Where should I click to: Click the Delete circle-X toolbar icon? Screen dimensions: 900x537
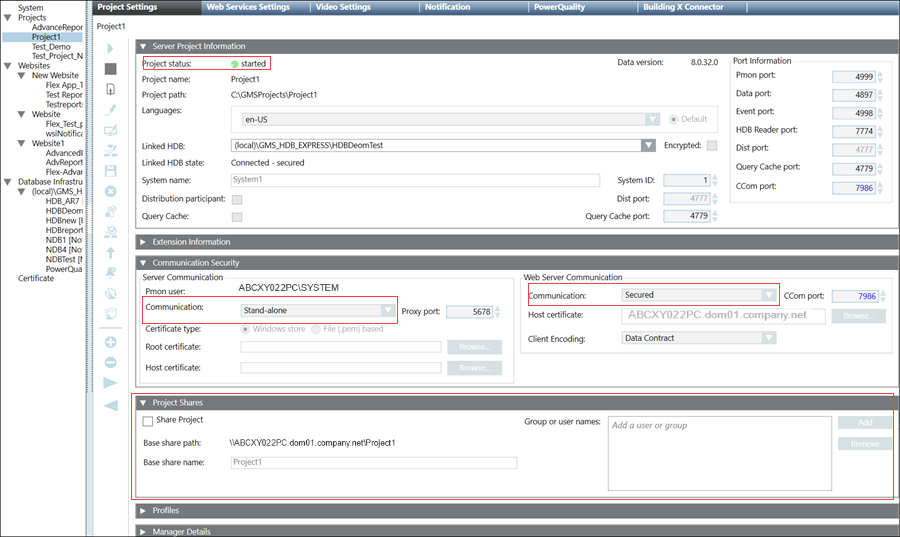coord(110,191)
